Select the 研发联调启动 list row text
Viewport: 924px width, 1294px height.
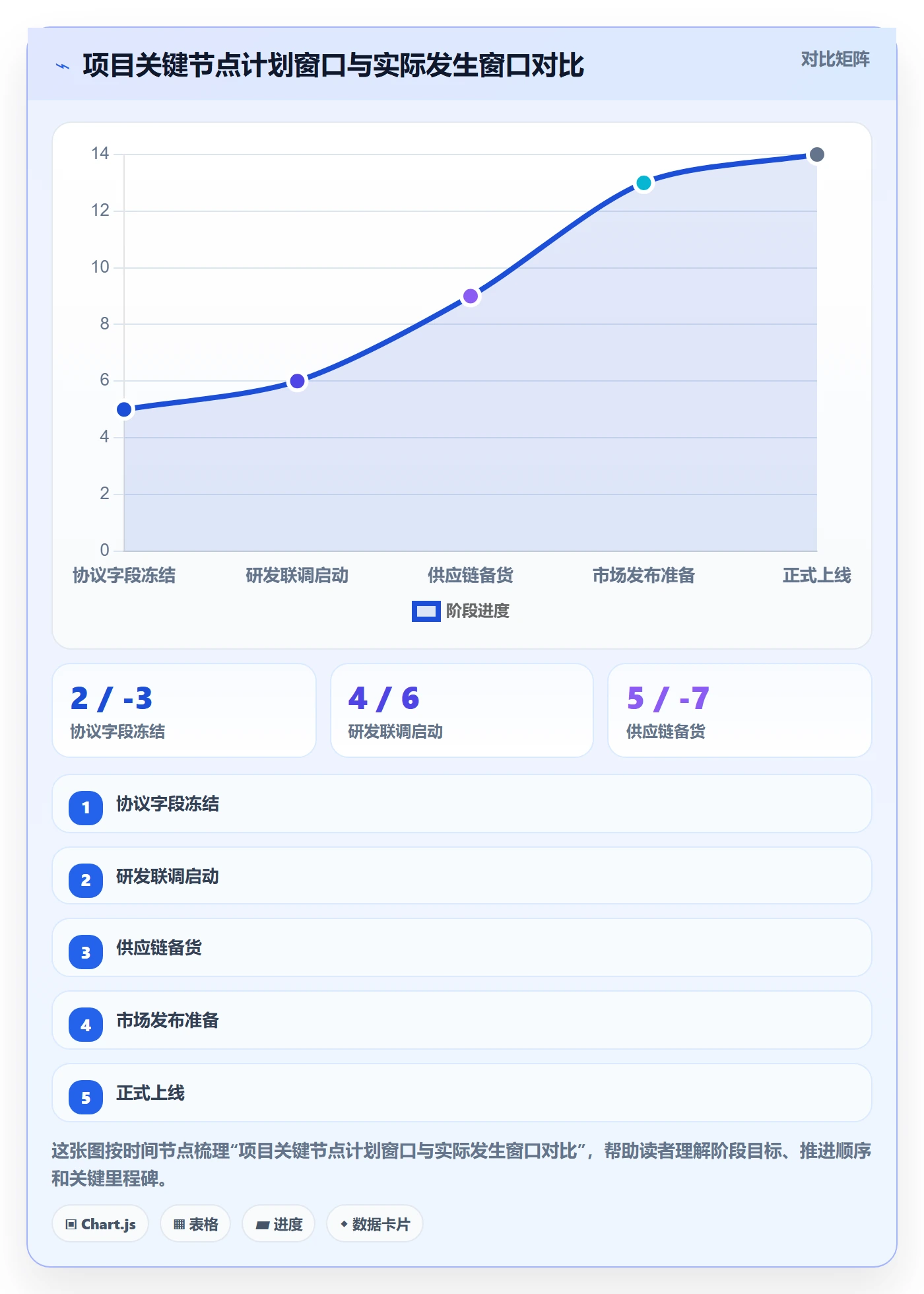168,877
